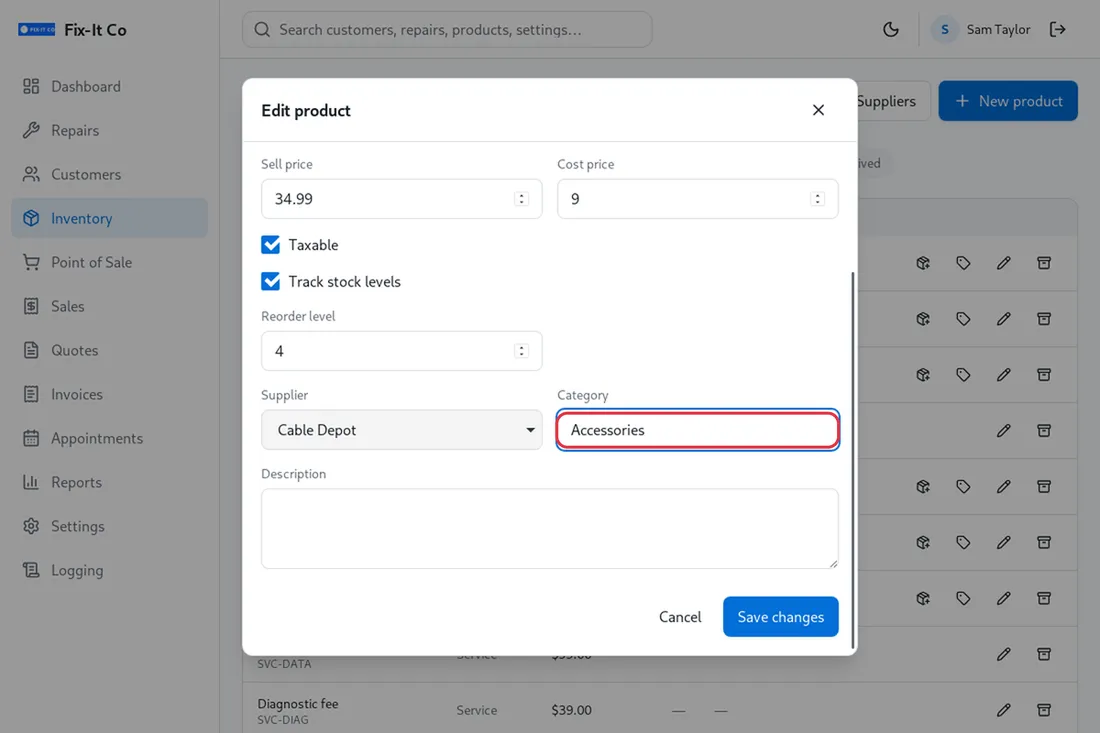The image size is (1100, 733).
Task: Open Invoices from the sidebar
Action: (109, 394)
